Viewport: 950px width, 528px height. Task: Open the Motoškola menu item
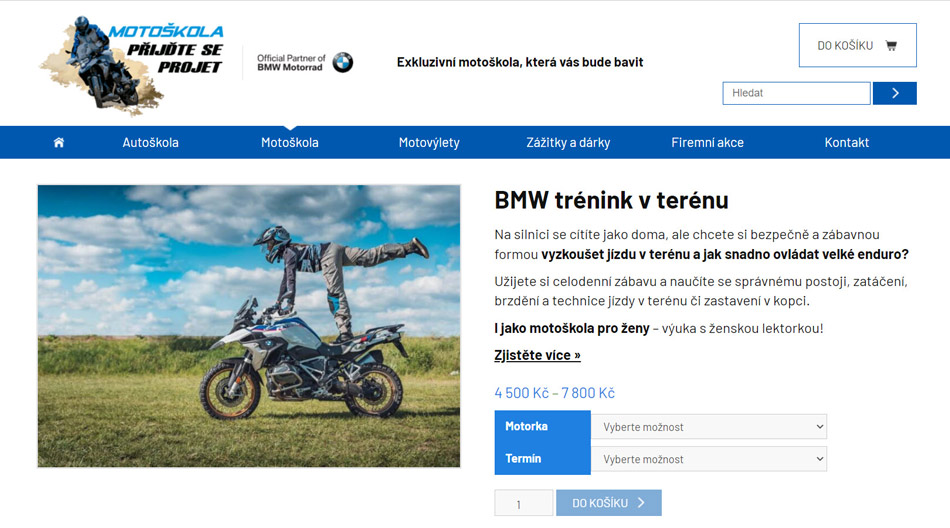point(290,142)
